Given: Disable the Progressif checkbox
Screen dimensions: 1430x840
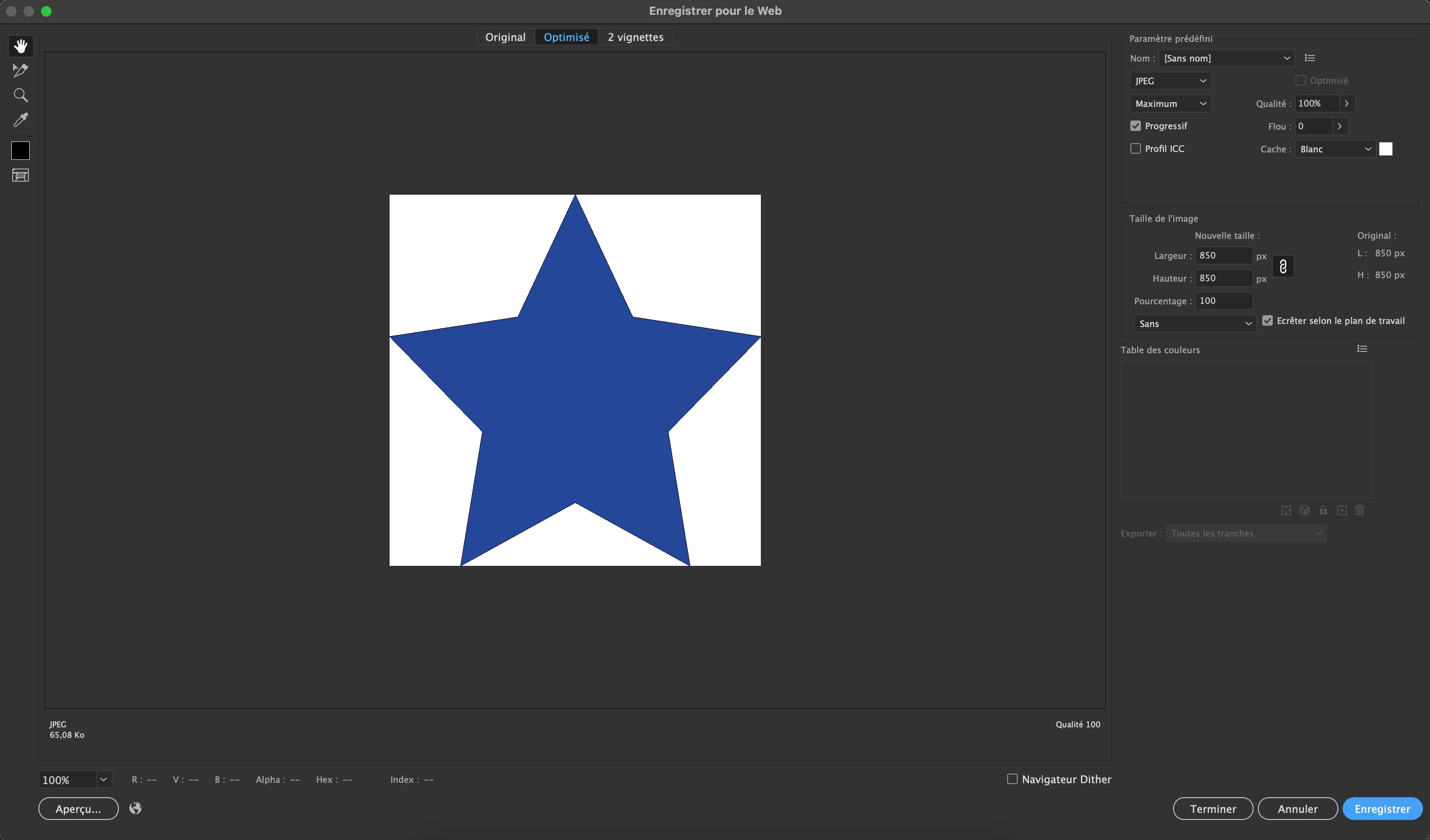Looking at the screenshot, I should click(x=1136, y=126).
